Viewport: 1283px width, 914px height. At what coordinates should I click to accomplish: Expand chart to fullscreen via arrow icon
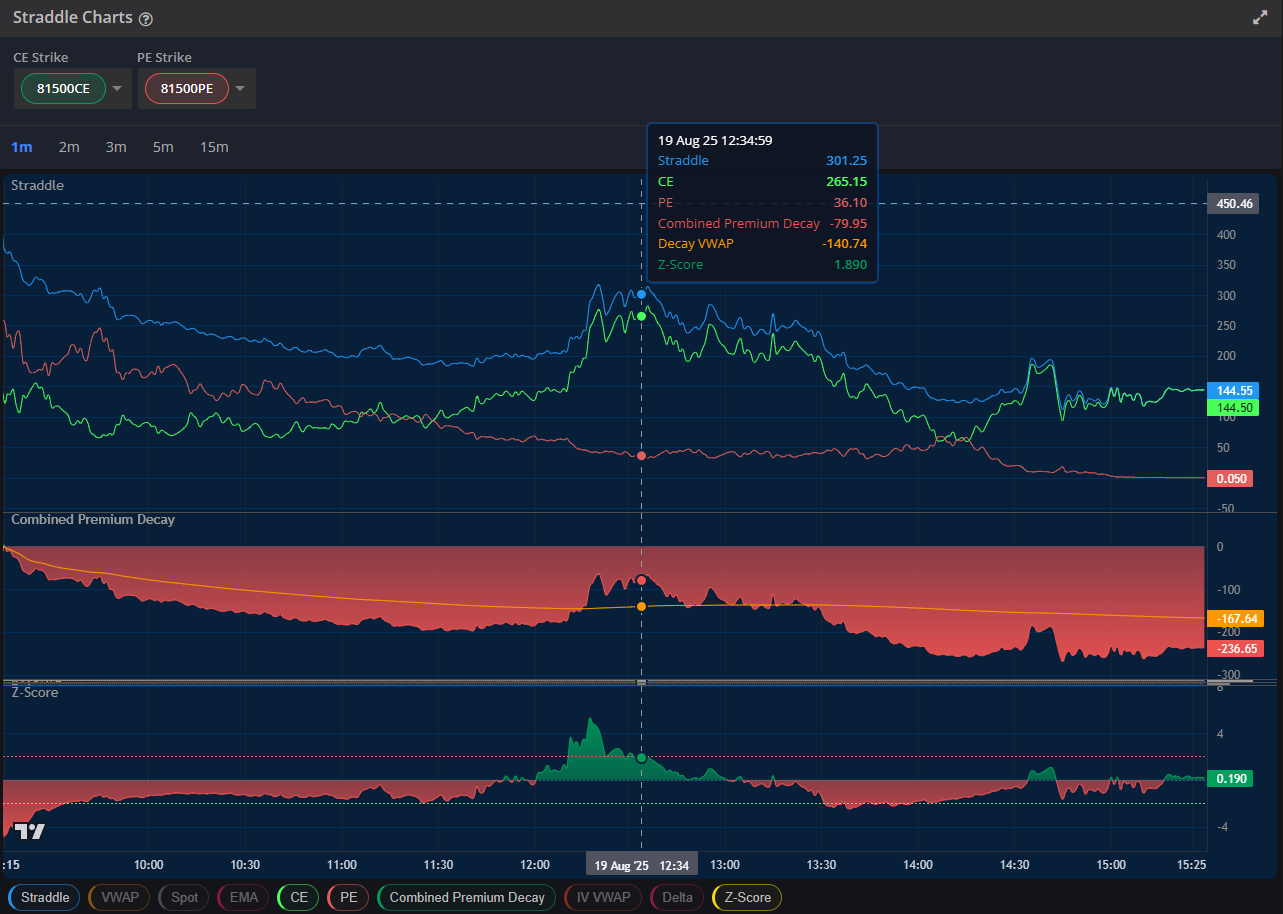click(x=1260, y=17)
